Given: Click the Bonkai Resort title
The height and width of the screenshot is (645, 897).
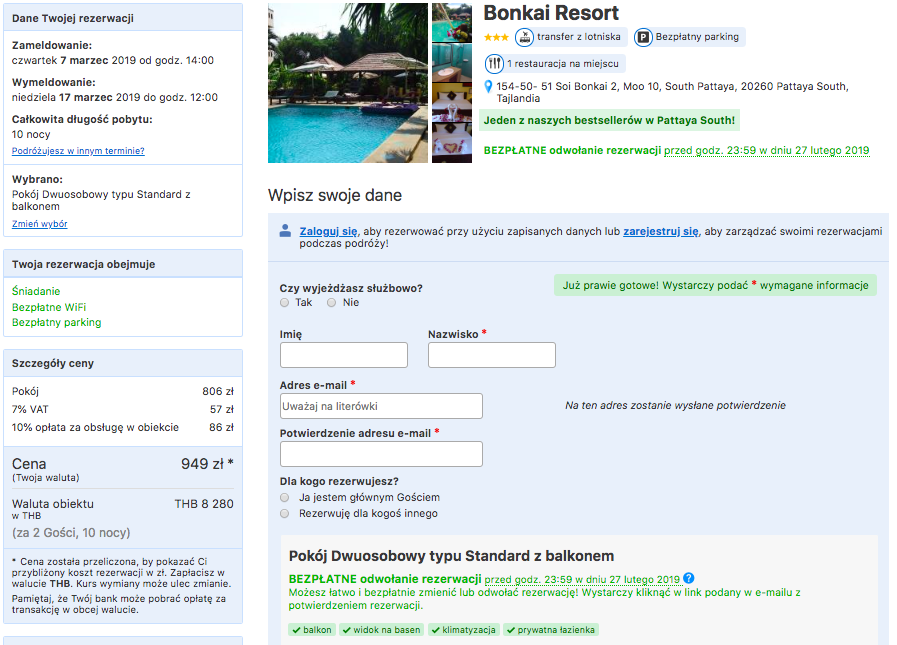Looking at the screenshot, I should (x=551, y=13).
